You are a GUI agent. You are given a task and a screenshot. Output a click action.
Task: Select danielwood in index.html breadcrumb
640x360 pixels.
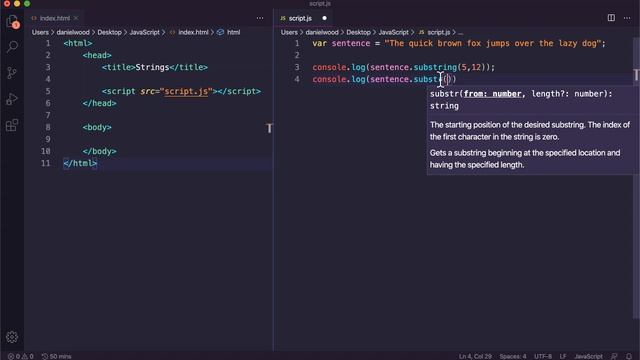(x=73, y=32)
